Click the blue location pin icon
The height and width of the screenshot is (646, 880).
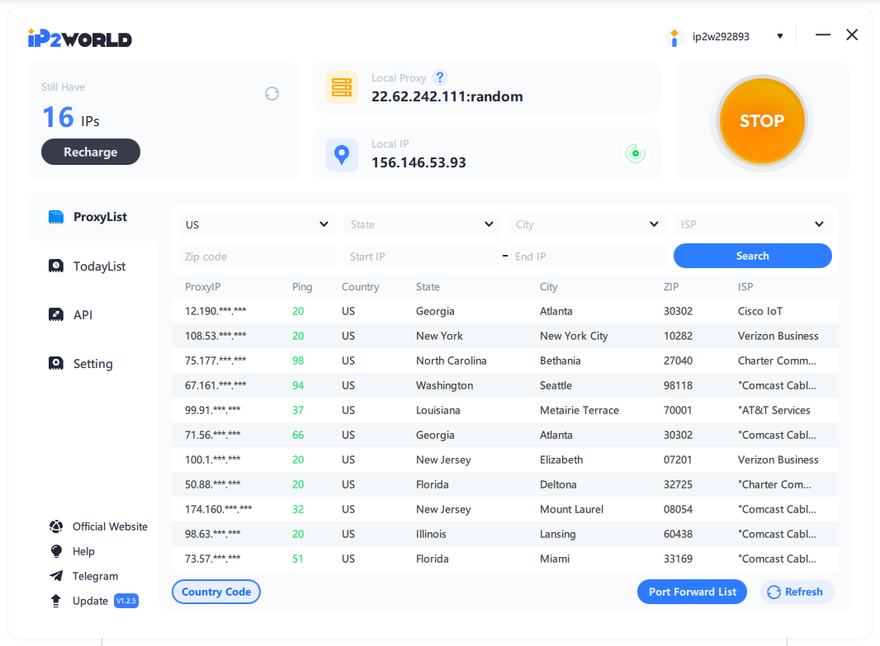[x=341, y=154]
